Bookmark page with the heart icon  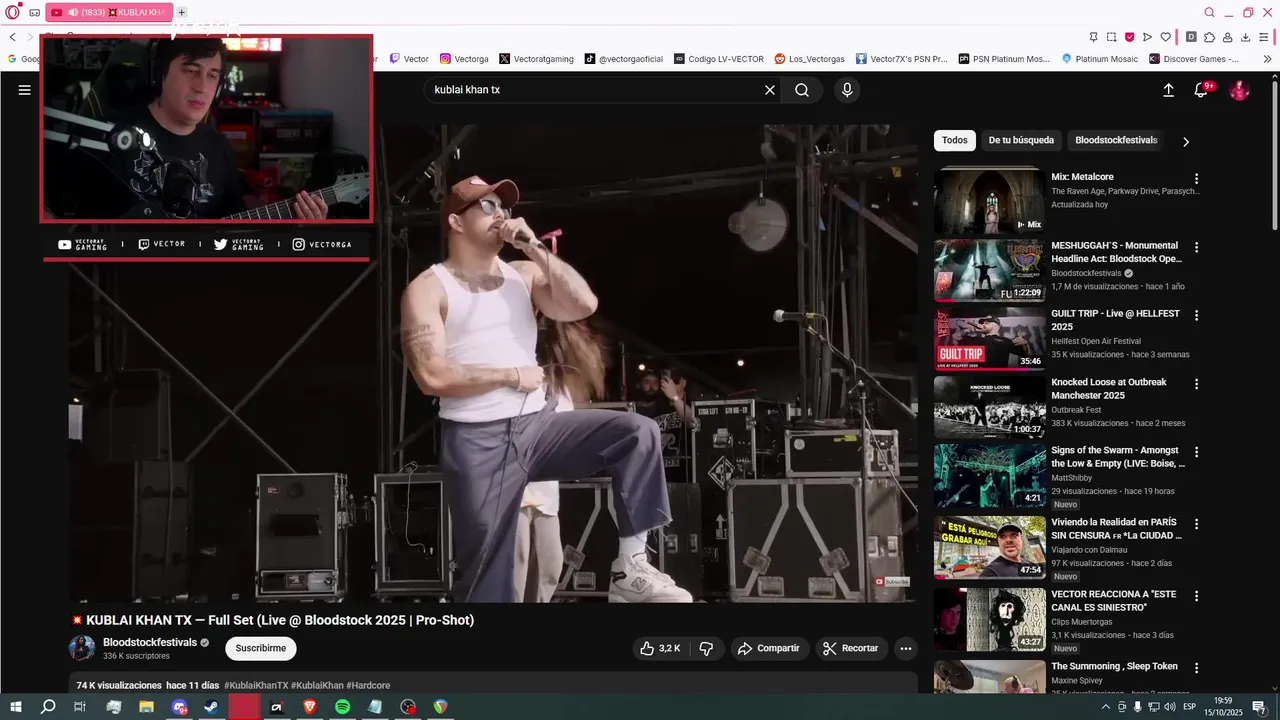tap(1165, 37)
